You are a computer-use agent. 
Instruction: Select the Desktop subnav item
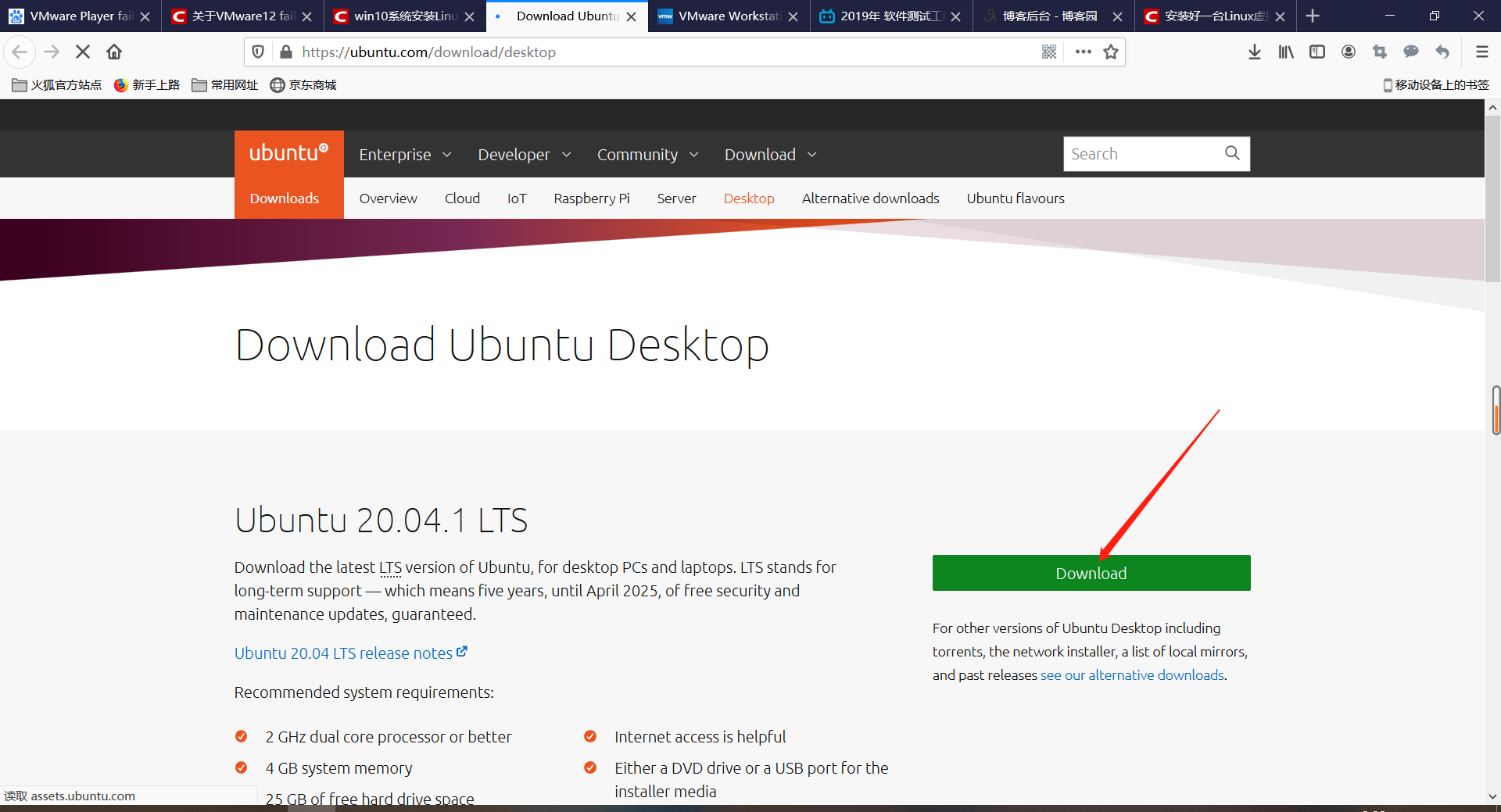coord(749,199)
